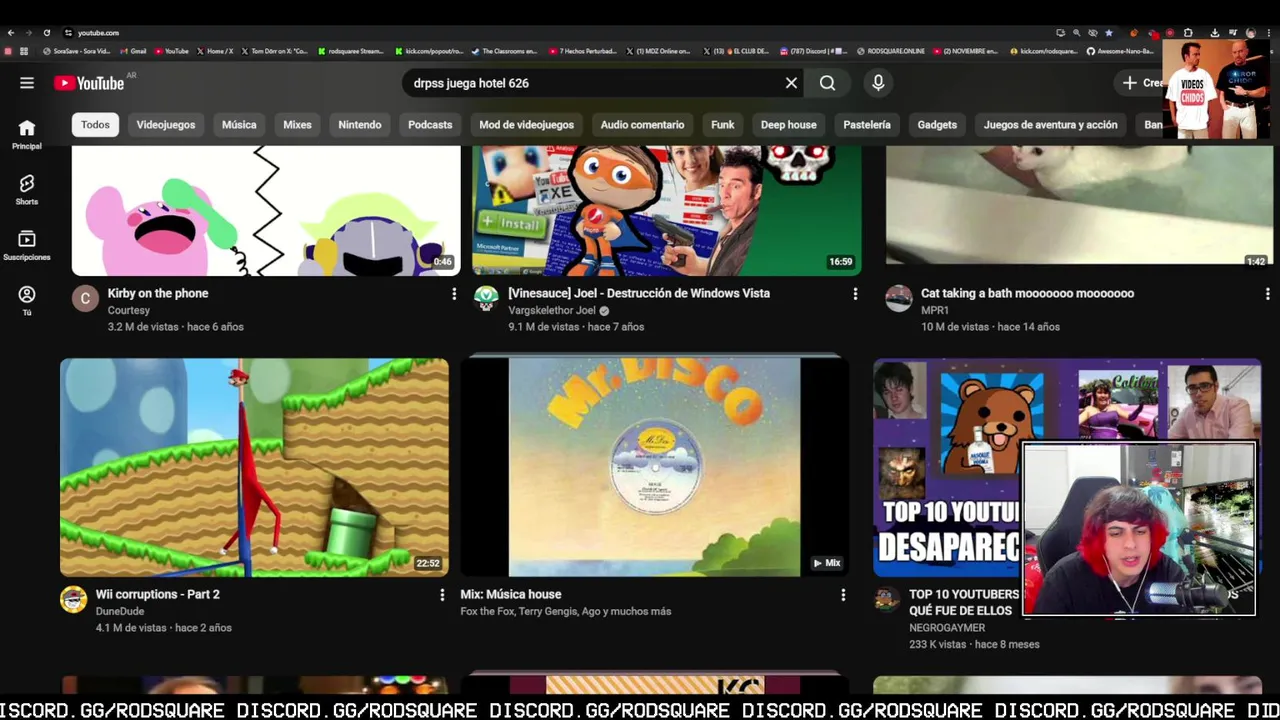This screenshot has width=1280, height=720.
Task: Reload the page with browser refresh
Action: tap(46, 33)
